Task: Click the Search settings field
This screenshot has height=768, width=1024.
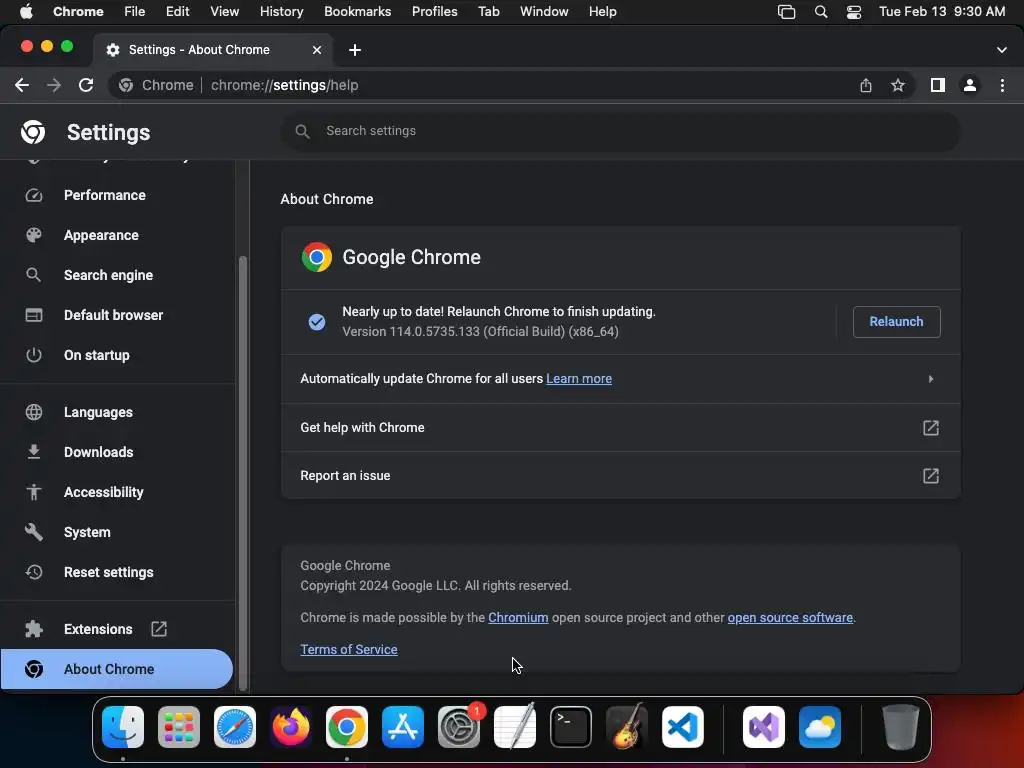Action: point(620,131)
